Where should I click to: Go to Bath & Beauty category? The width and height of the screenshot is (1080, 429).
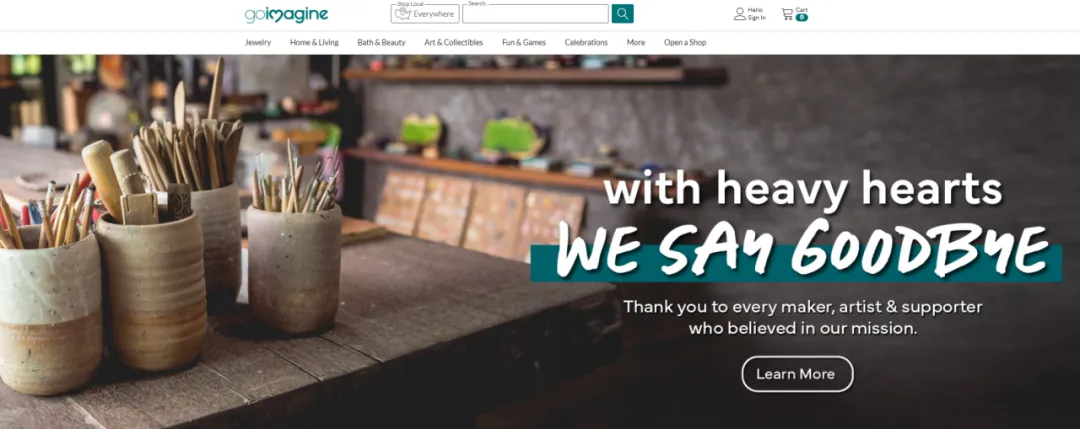tap(382, 43)
